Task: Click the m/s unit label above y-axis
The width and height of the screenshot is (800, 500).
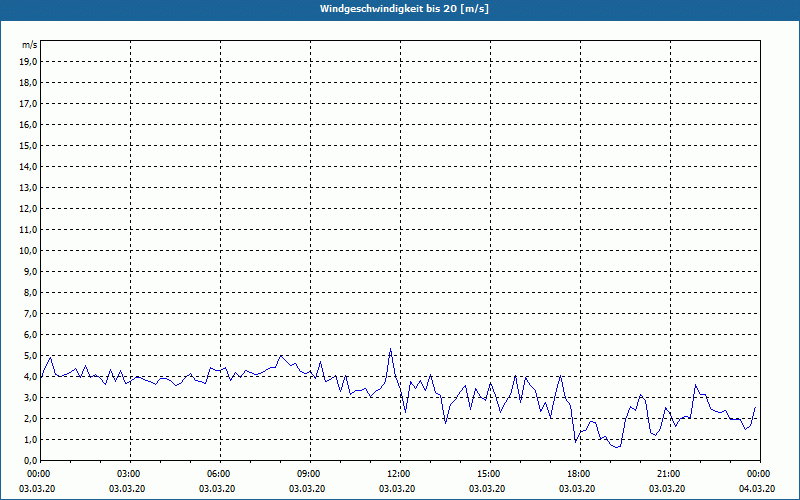Action: coord(30,45)
